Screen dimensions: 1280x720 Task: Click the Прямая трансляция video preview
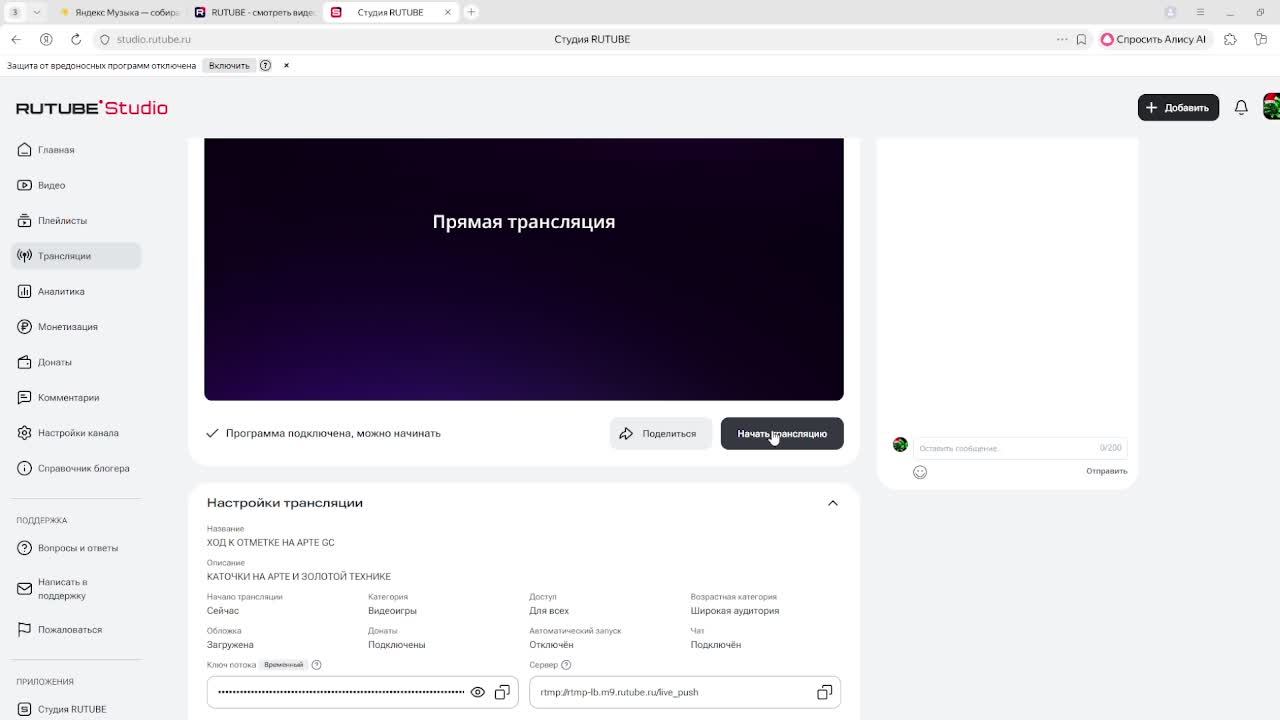point(524,269)
